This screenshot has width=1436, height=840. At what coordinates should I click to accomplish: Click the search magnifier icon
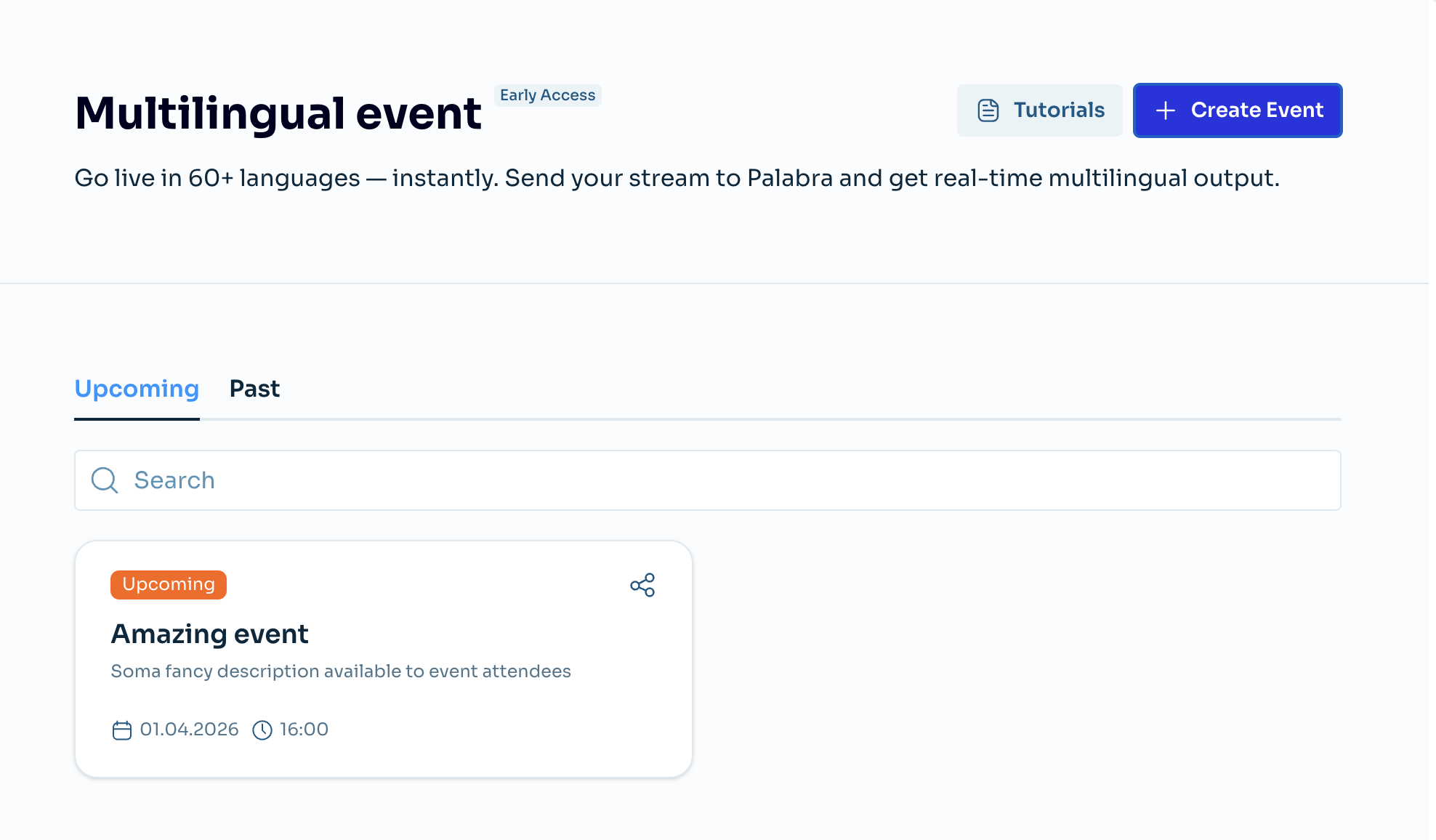104,480
